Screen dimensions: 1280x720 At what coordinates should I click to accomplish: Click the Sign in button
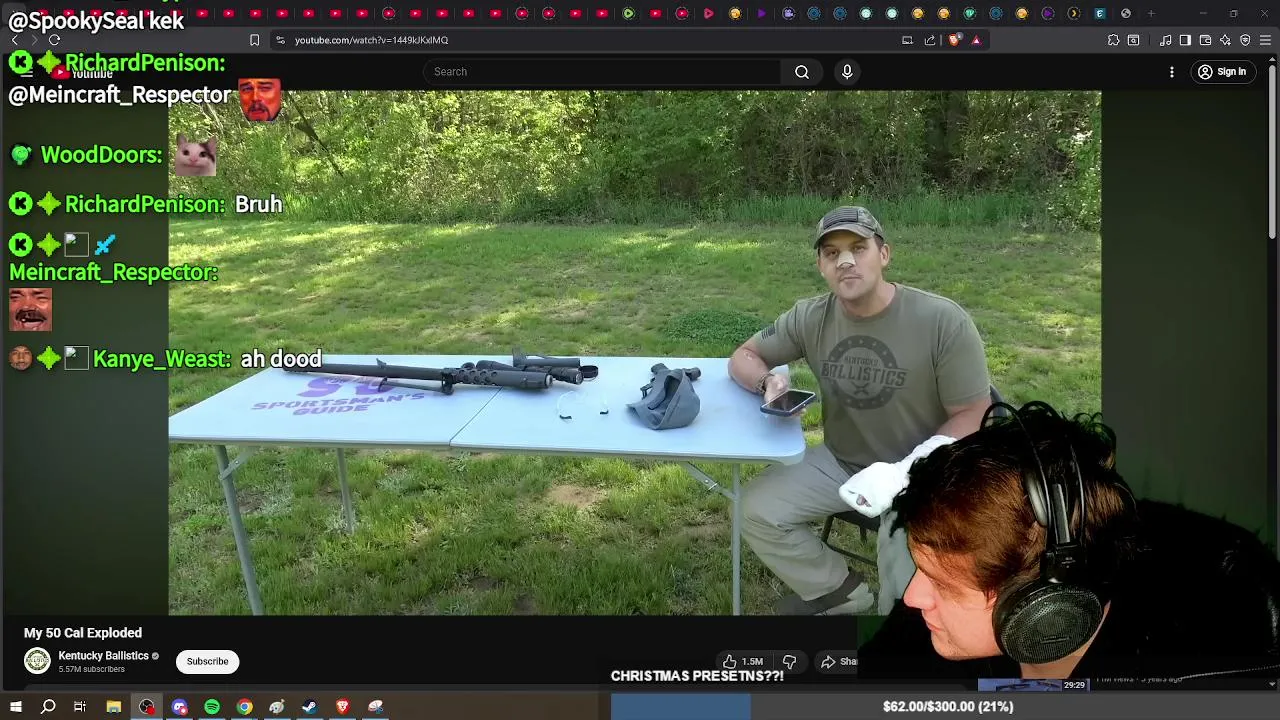[x=1222, y=72]
